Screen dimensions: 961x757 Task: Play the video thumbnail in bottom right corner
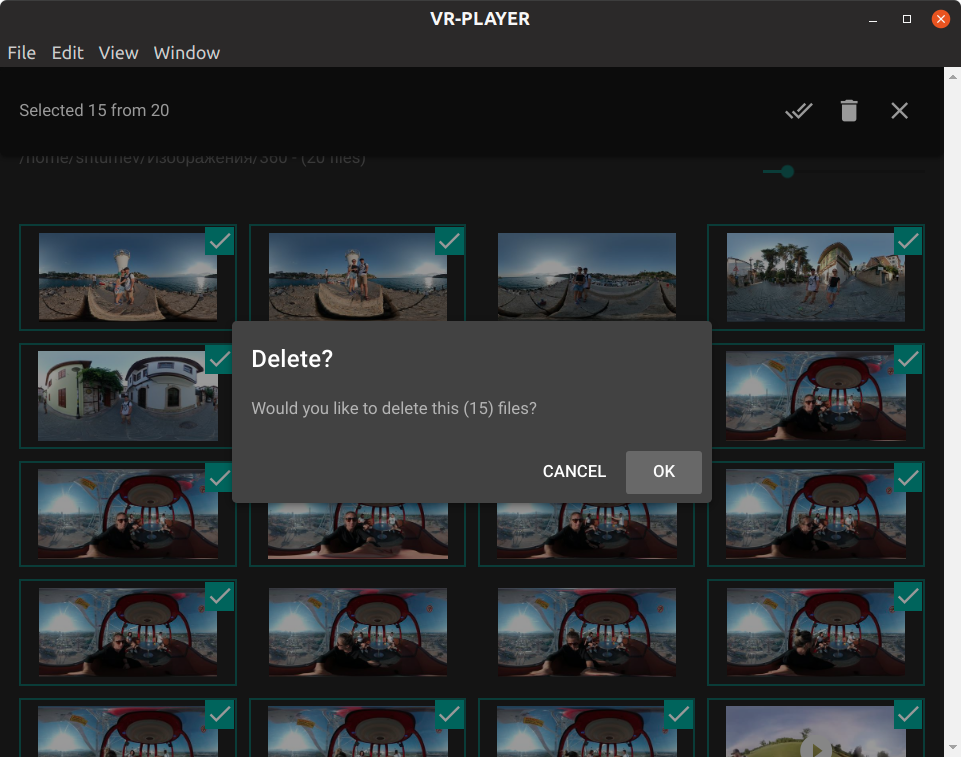pyautogui.click(x=815, y=748)
